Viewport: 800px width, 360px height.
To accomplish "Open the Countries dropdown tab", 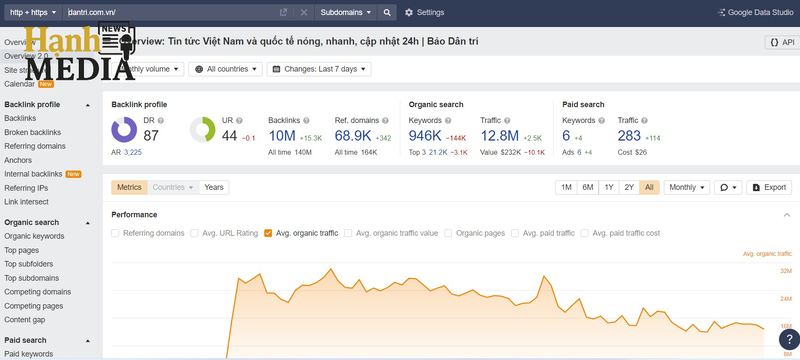I will pos(173,188).
